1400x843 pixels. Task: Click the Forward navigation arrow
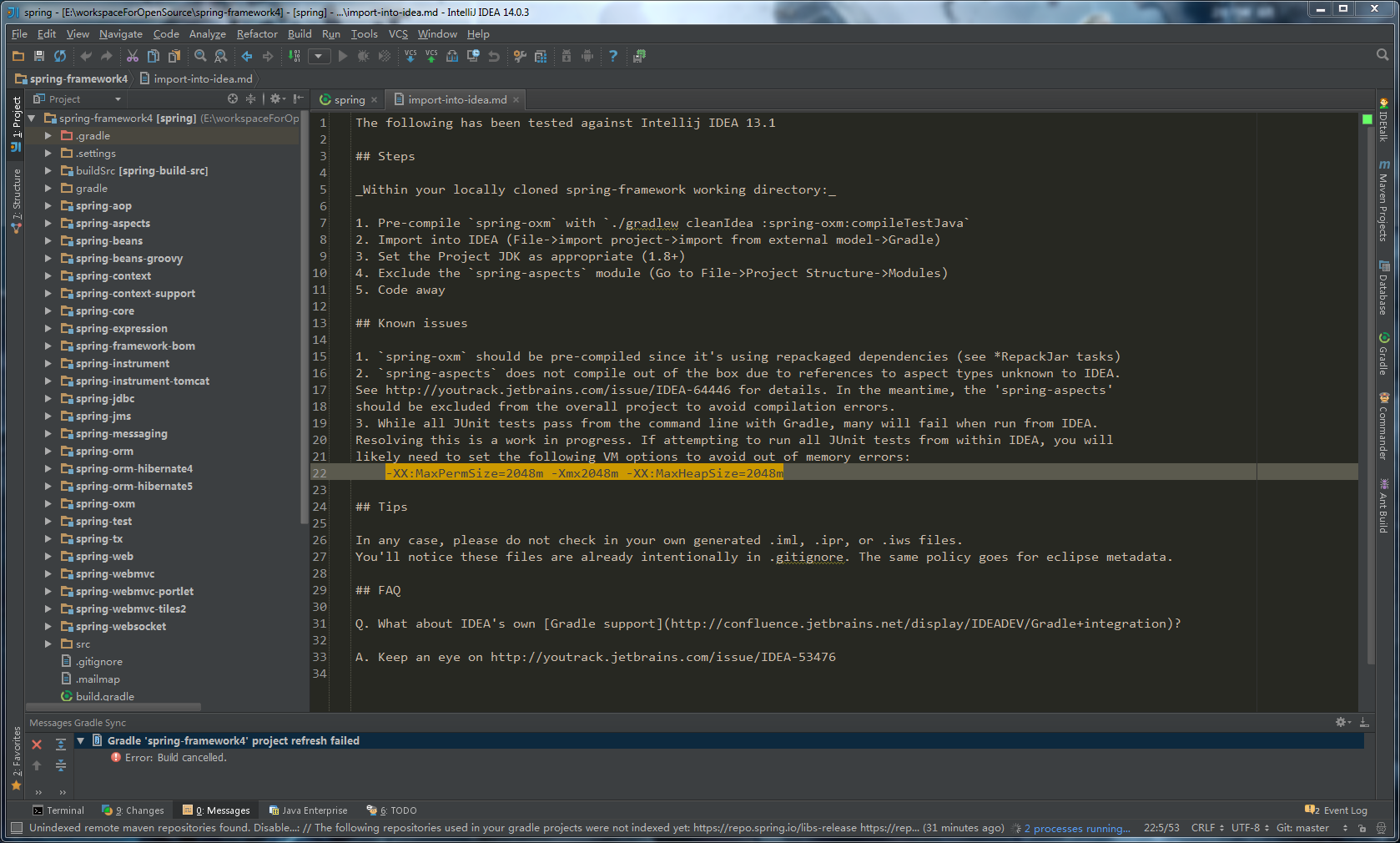click(x=268, y=56)
